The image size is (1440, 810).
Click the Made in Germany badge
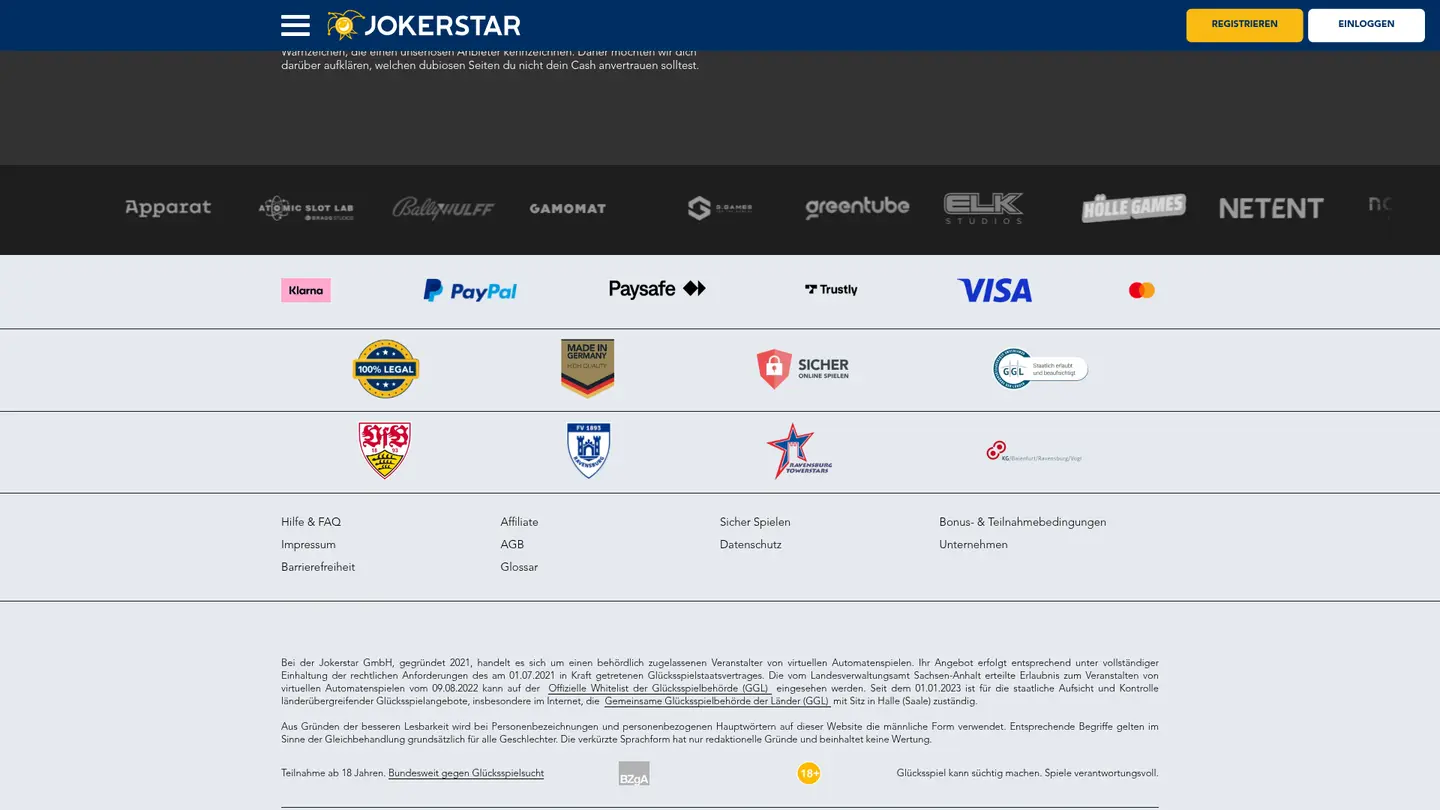(588, 368)
